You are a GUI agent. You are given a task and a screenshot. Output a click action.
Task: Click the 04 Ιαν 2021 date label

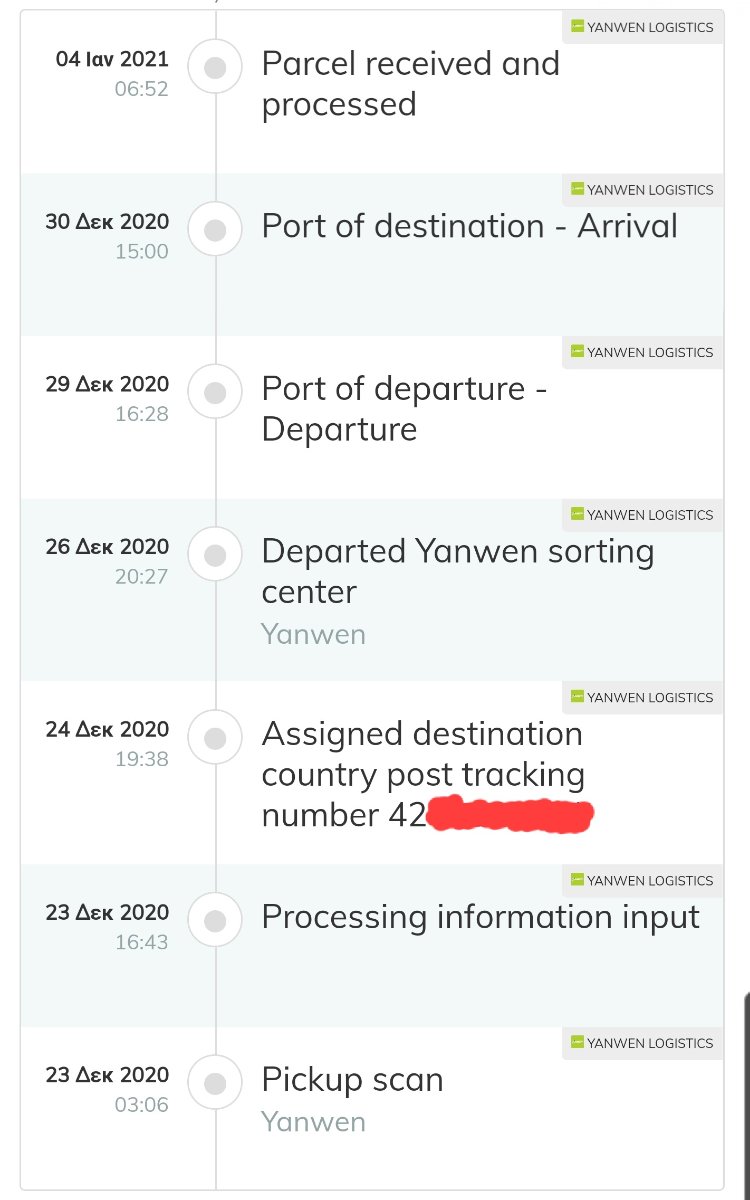(112, 58)
